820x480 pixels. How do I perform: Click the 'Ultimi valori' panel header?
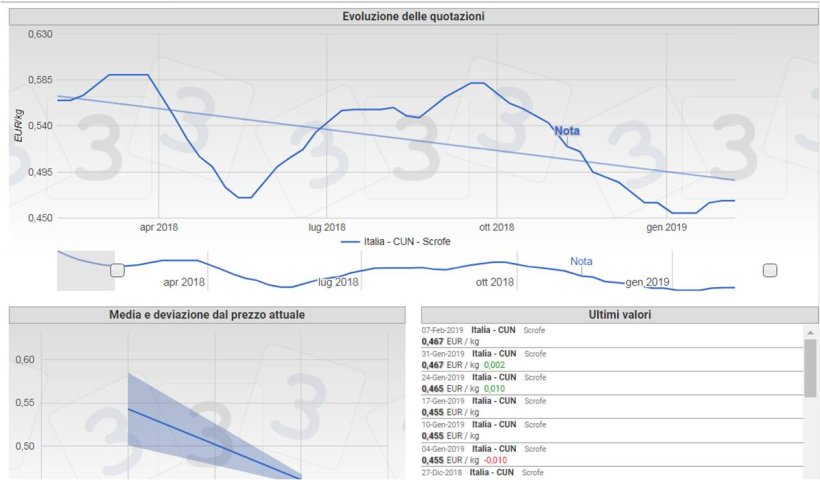(x=619, y=315)
